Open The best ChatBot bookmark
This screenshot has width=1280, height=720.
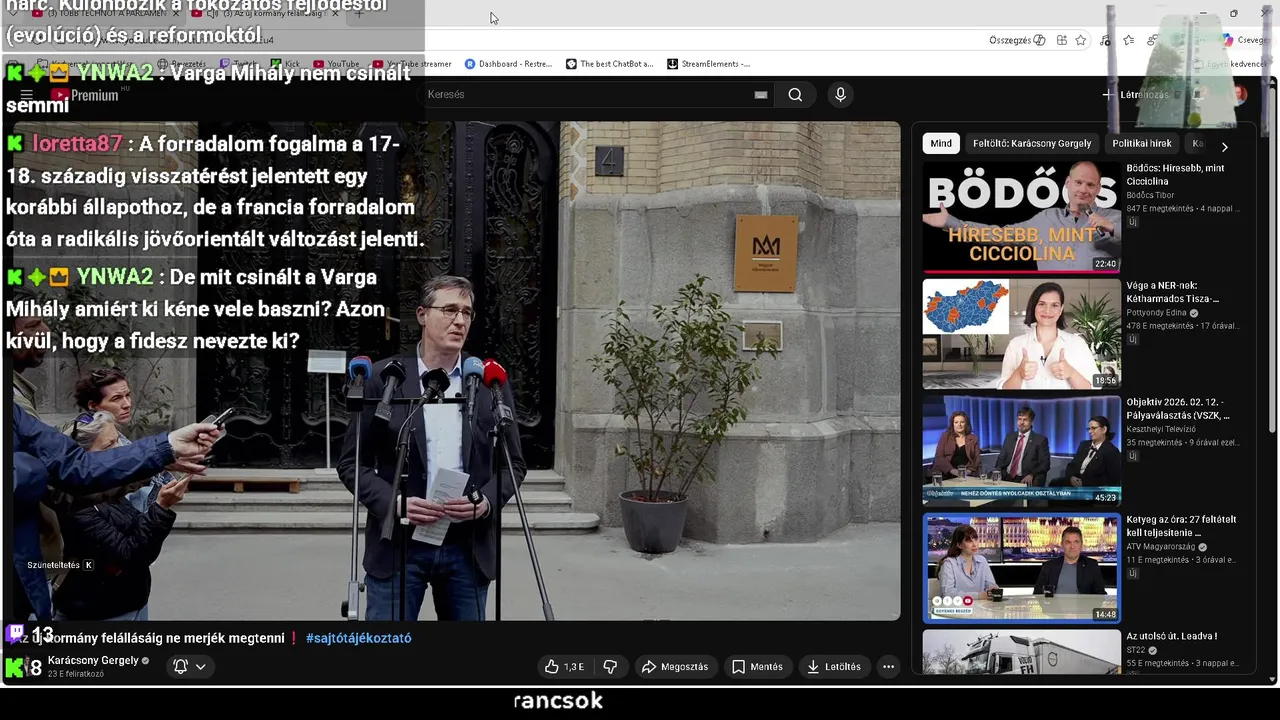[609, 64]
